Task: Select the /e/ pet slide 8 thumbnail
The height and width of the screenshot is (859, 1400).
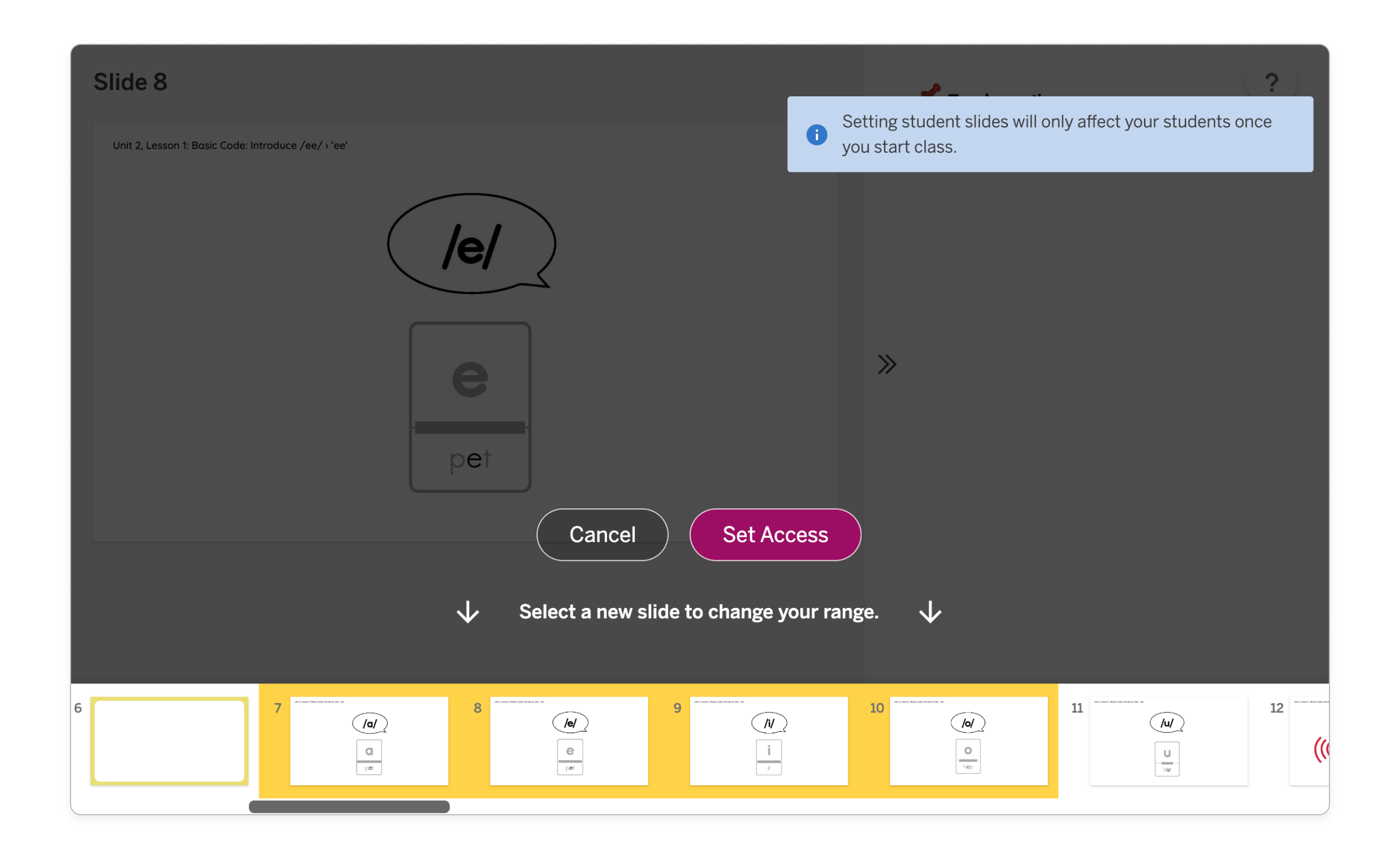Action: pos(569,741)
